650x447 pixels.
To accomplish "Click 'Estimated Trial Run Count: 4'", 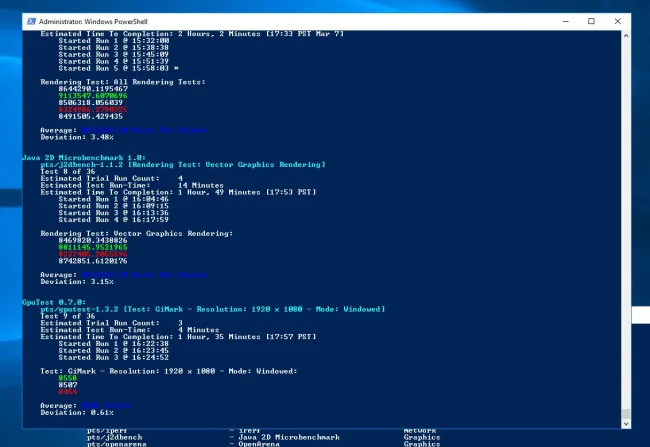I will 112,178.
